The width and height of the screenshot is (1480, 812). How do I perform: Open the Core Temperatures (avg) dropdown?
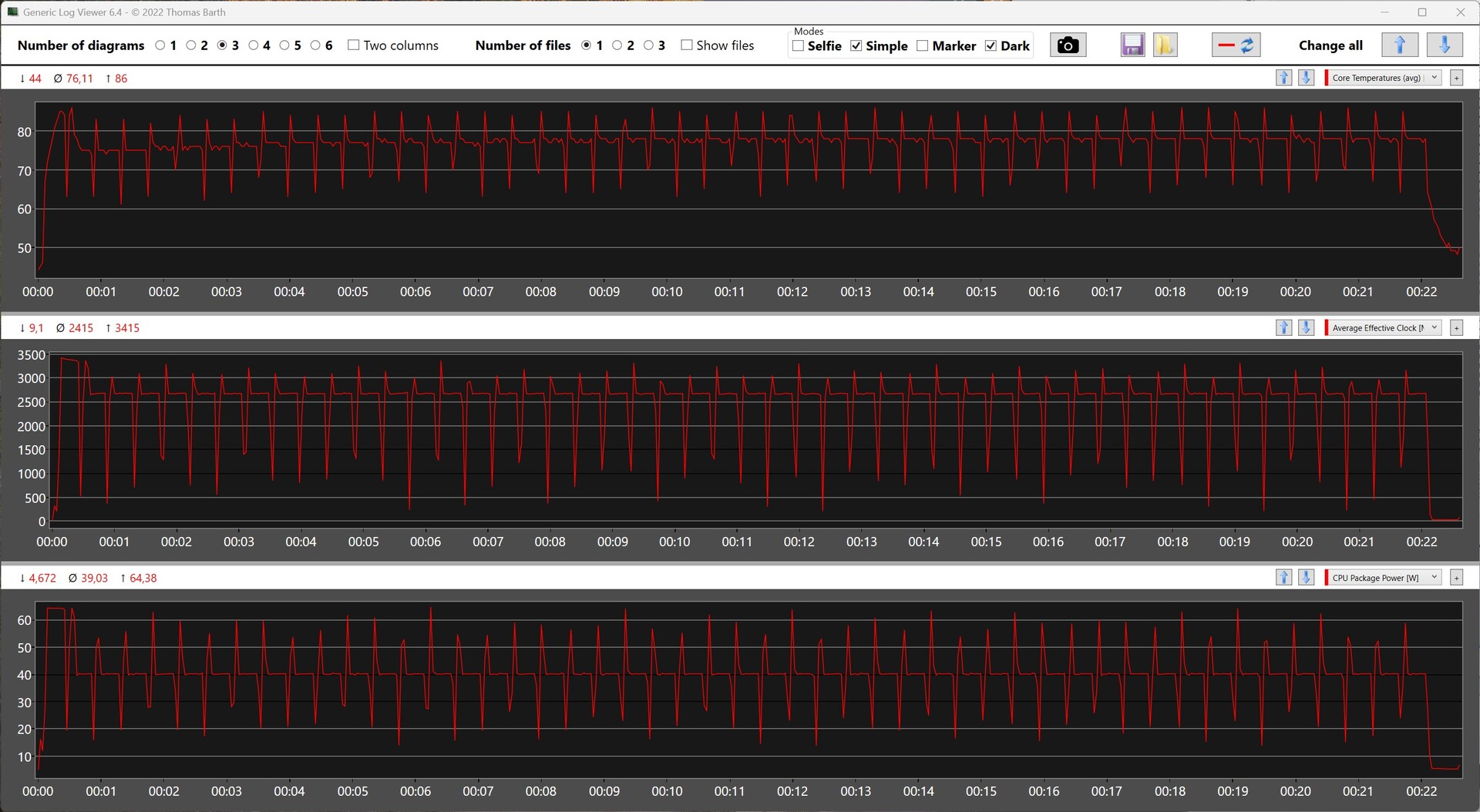(1434, 78)
